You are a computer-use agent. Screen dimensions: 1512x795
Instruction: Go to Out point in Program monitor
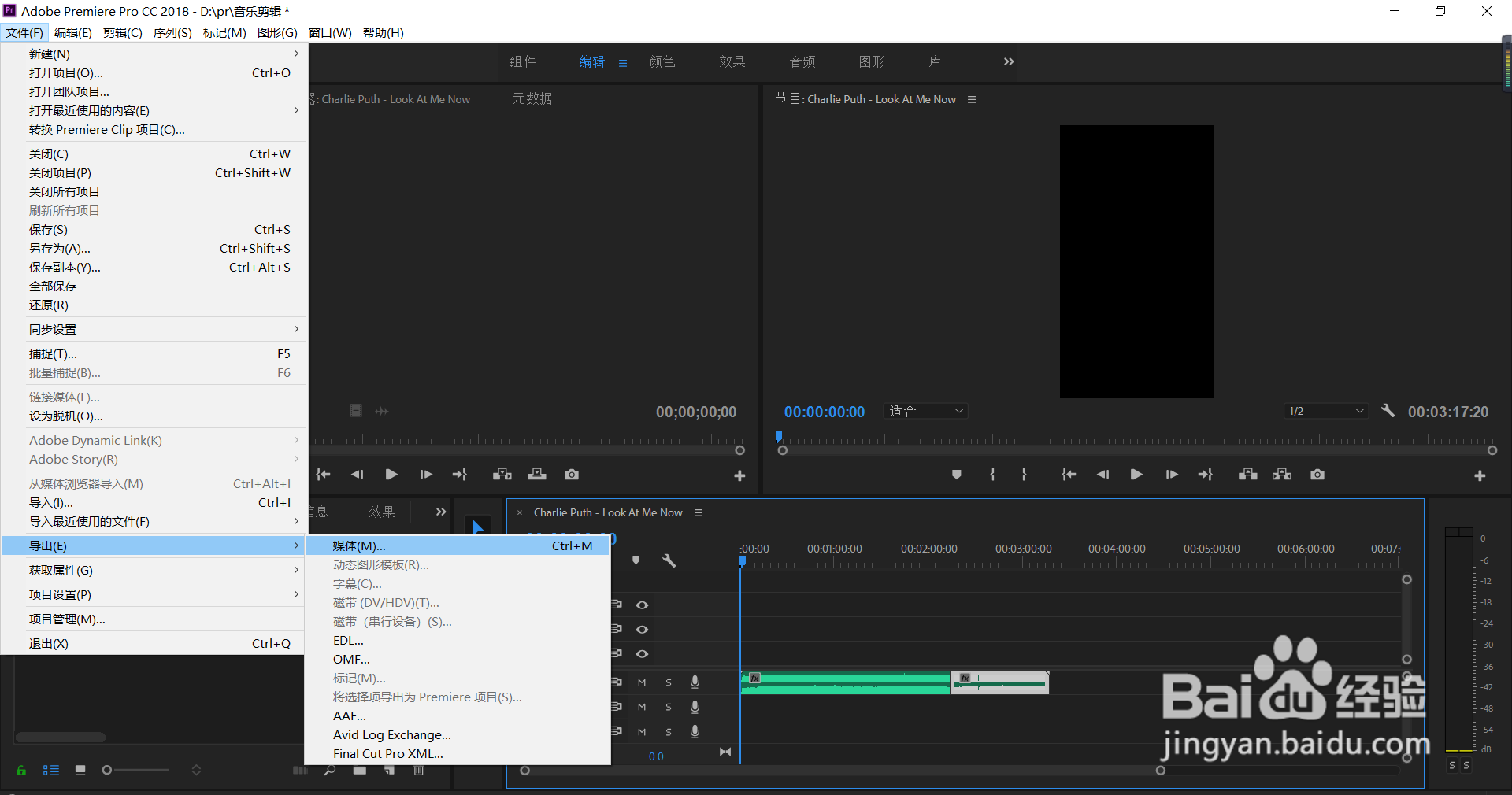[1206, 475]
